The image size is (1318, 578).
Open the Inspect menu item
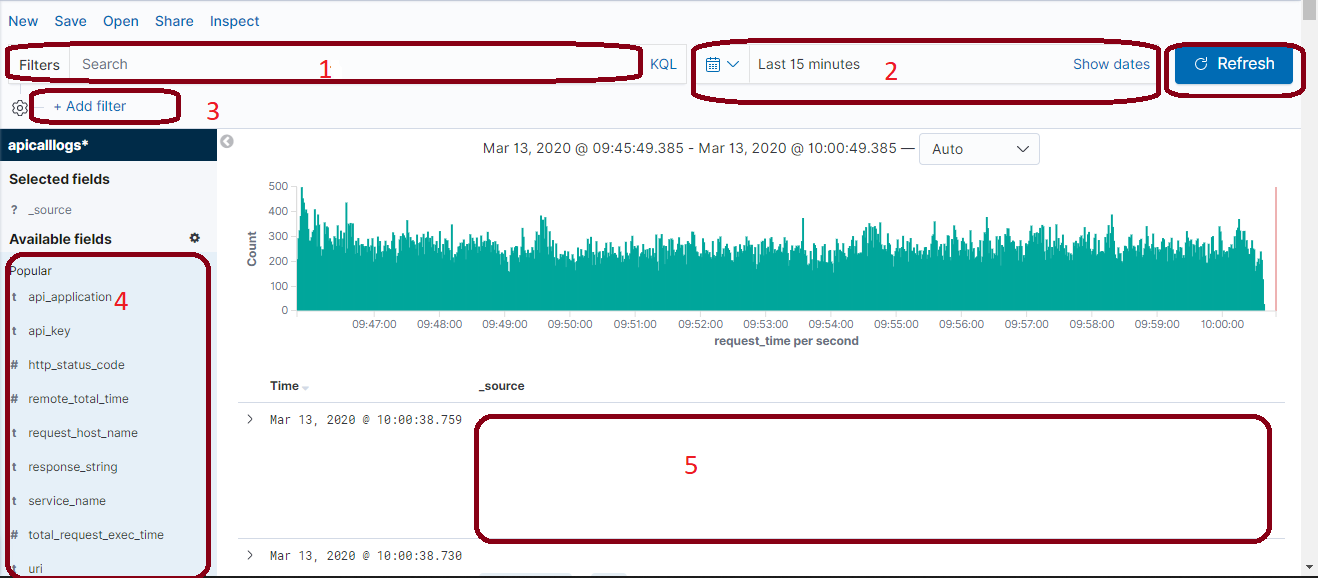(x=234, y=21)
